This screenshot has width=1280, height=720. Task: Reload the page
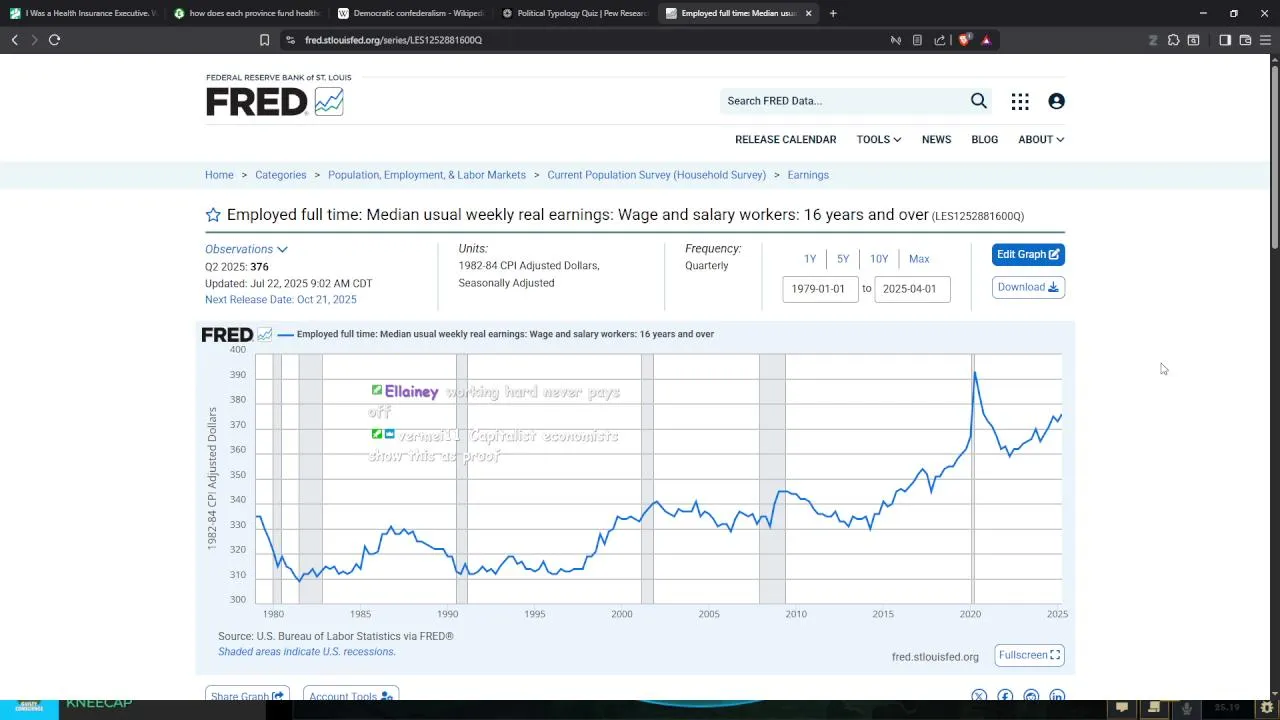[x=54, y=40]
